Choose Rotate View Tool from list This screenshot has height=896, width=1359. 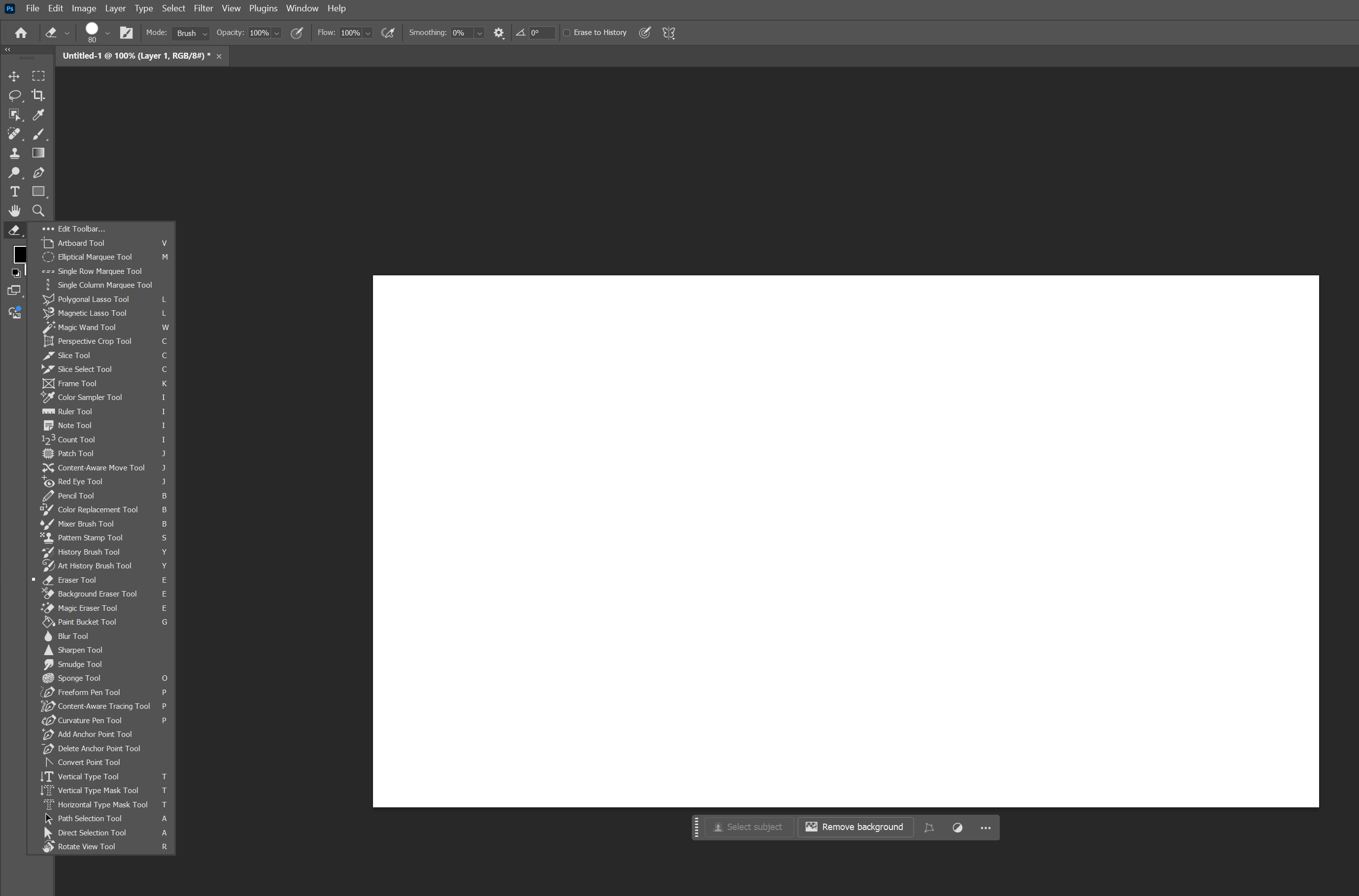click(x=102, y=846)
